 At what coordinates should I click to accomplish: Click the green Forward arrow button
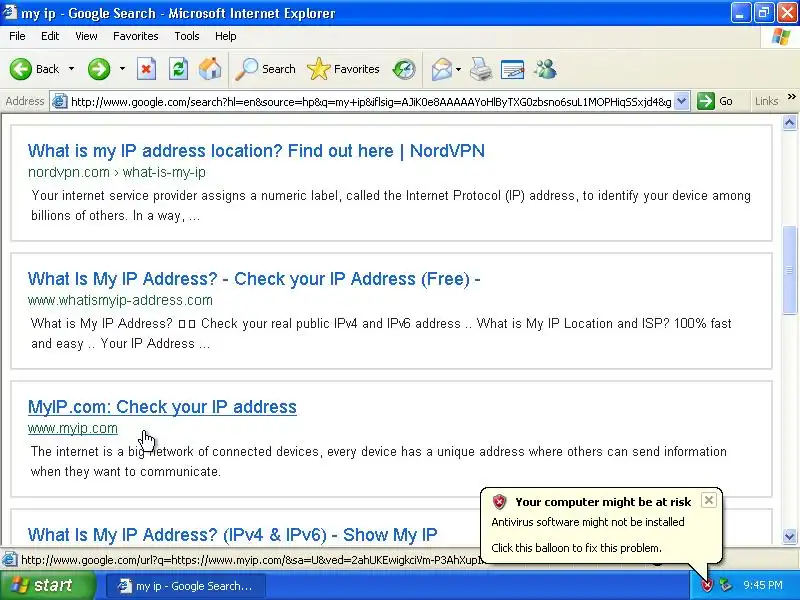pos(98,69)
